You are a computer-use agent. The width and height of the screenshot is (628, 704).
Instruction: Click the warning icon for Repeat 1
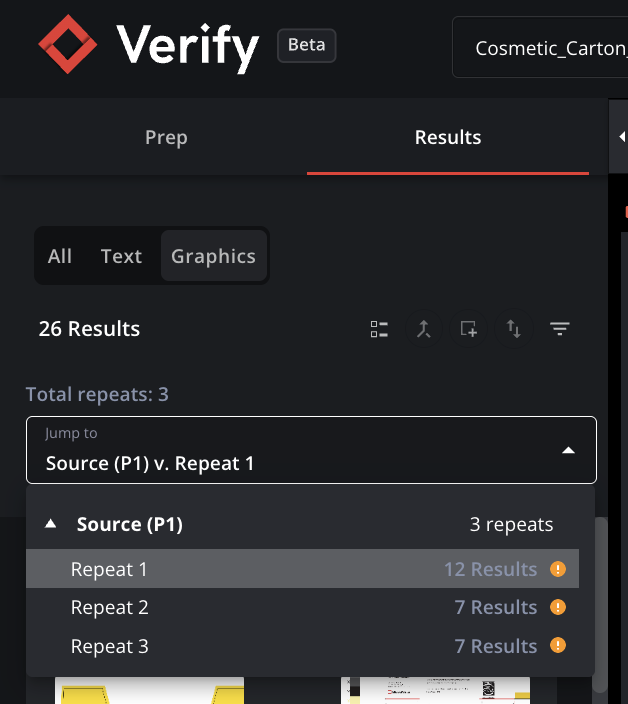click(558, 569)
